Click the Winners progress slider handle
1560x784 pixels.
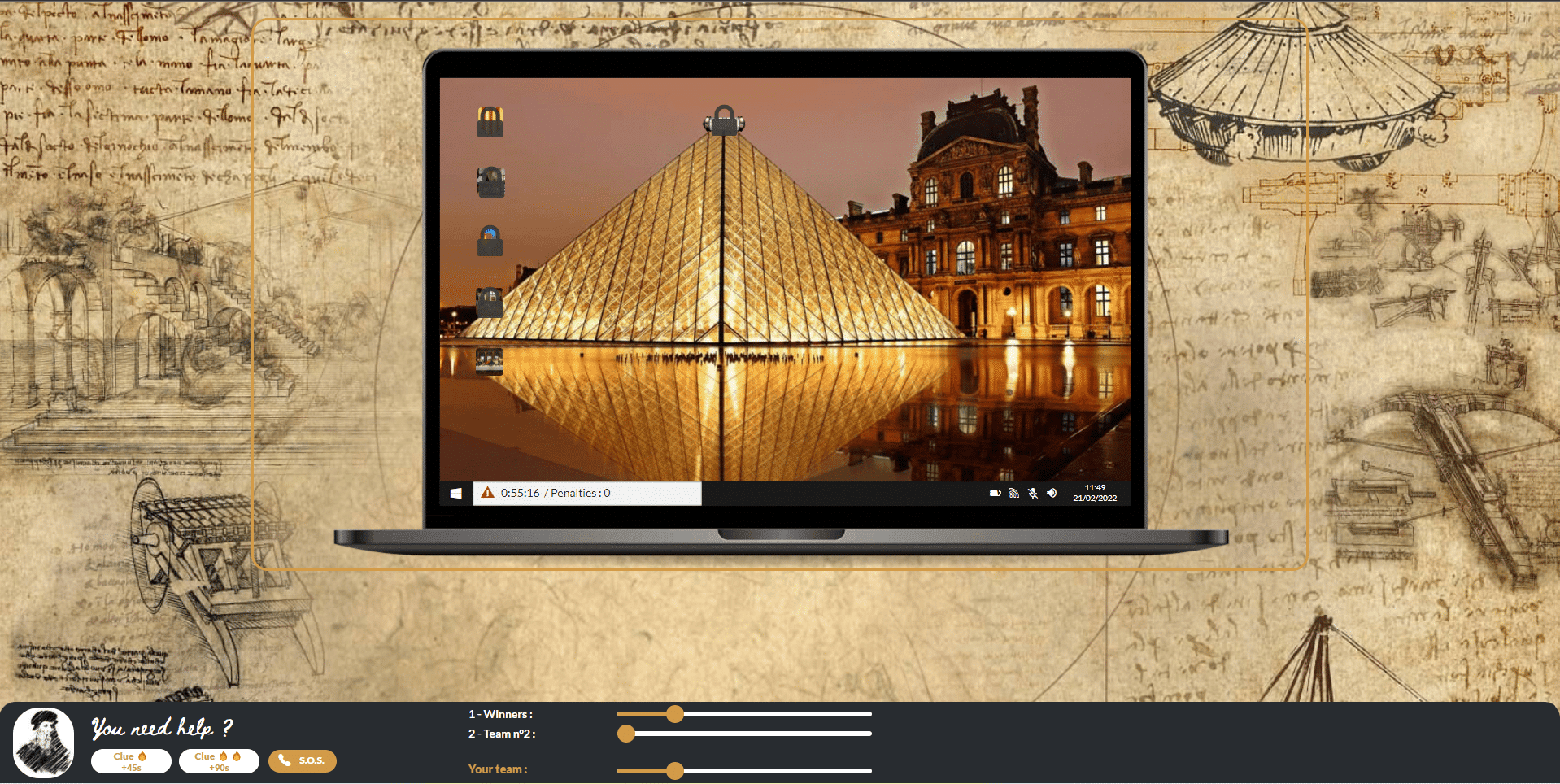(x=674, y=714)
